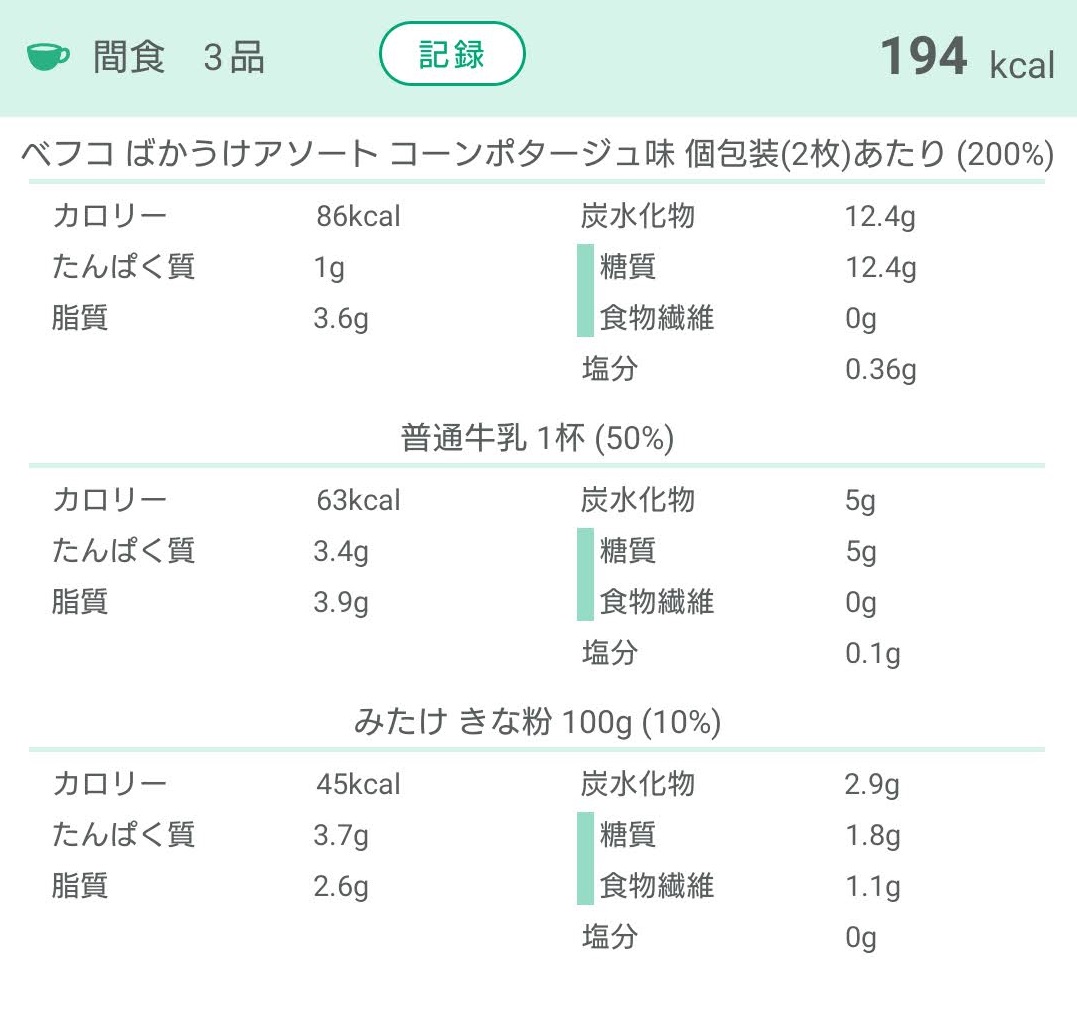Select 炭水化物 12.4g in the first item
Image resolution: width=1077 pixels, height=1009 pixels.
click(x=748, y=216)
